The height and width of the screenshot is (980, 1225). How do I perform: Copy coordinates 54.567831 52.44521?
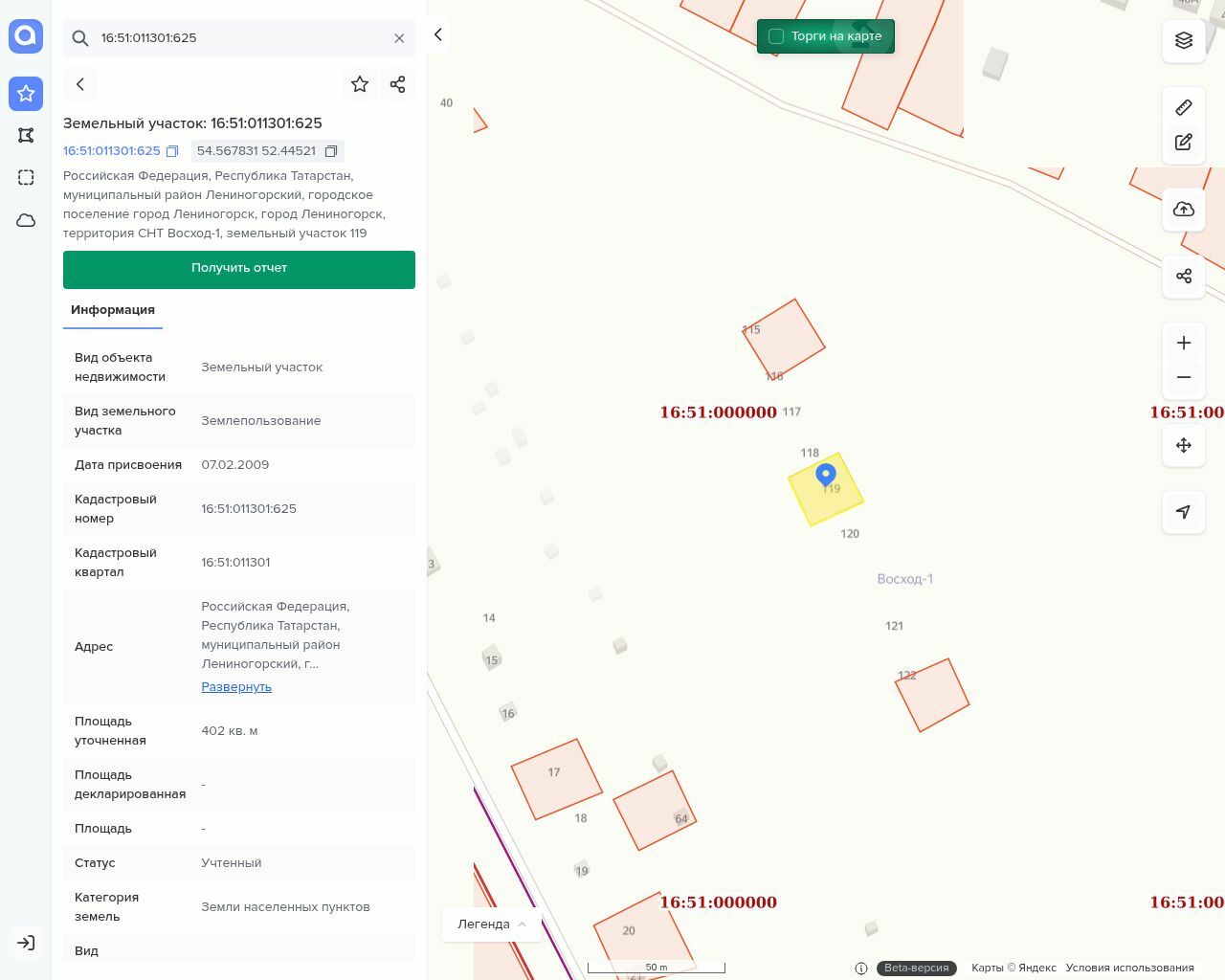pyautogui.click(x=331, y=151)
